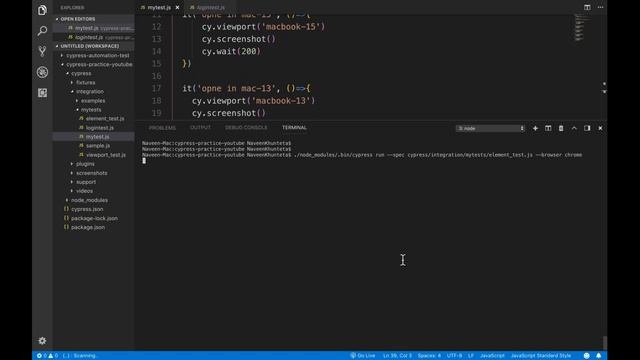Image resolution: width=640 pixels, height=360 pixels.
Task: Open the Extensions view icon
Action: [42, 93]
